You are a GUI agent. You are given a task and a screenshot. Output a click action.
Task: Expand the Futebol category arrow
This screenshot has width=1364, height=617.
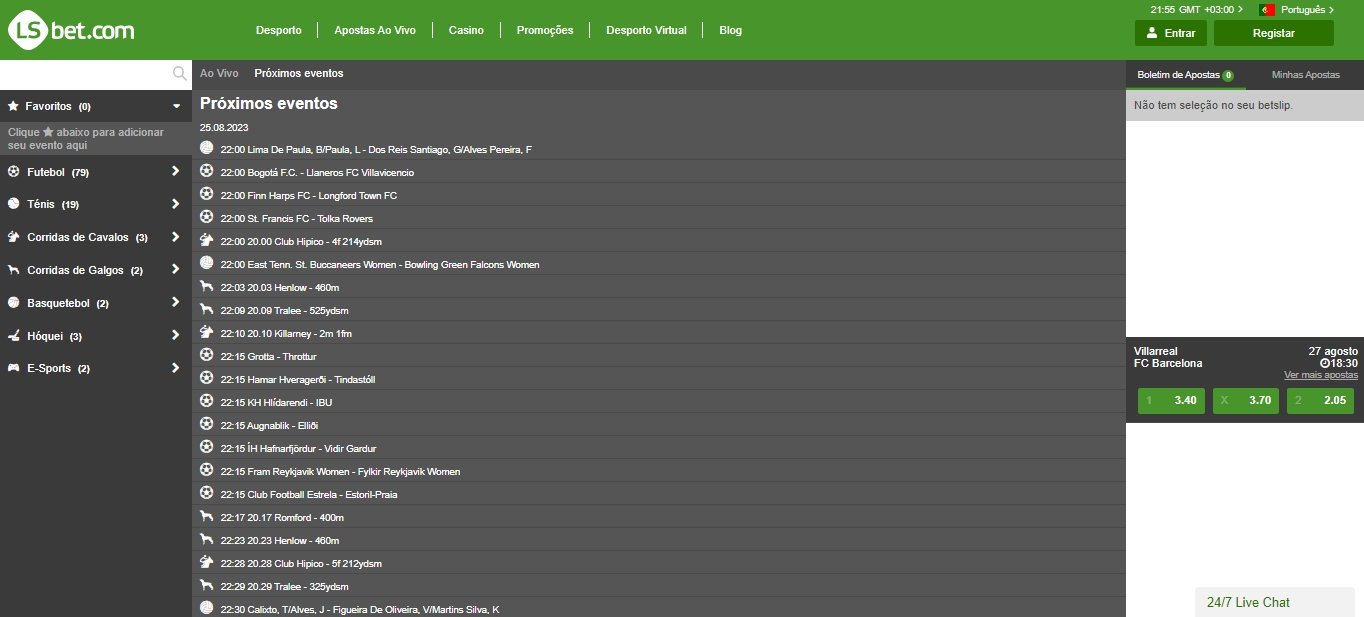point(177,171)
